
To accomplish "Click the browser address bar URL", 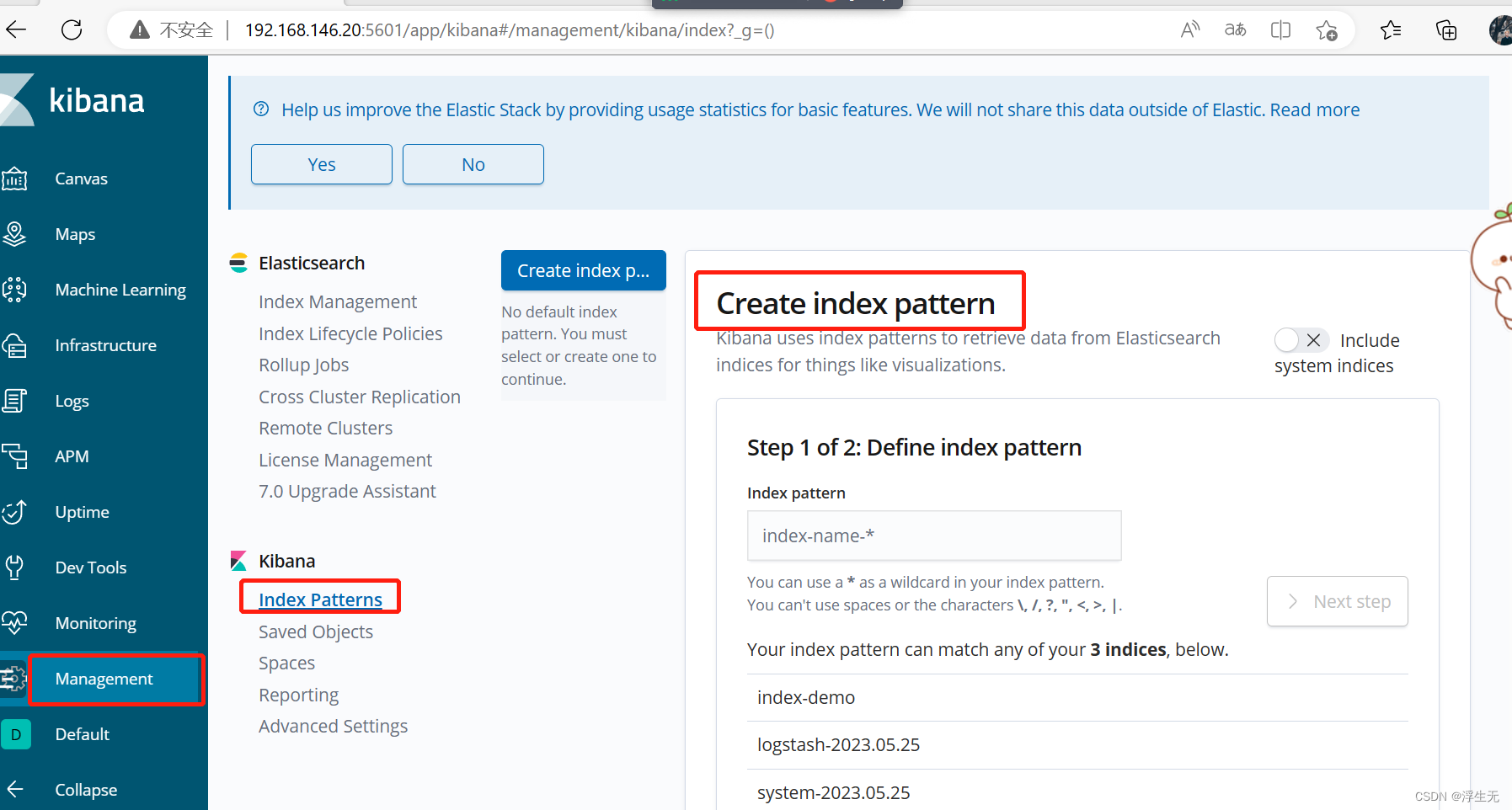I will click(510, 30).
